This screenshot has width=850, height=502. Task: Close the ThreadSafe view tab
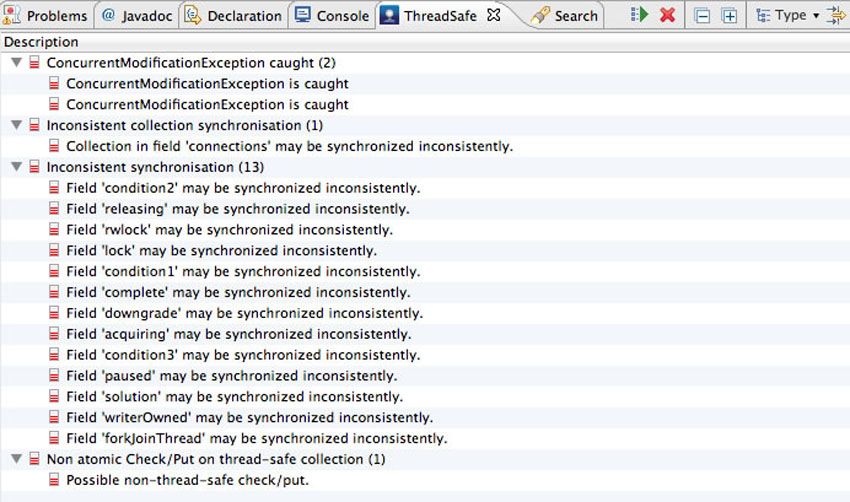493,15
